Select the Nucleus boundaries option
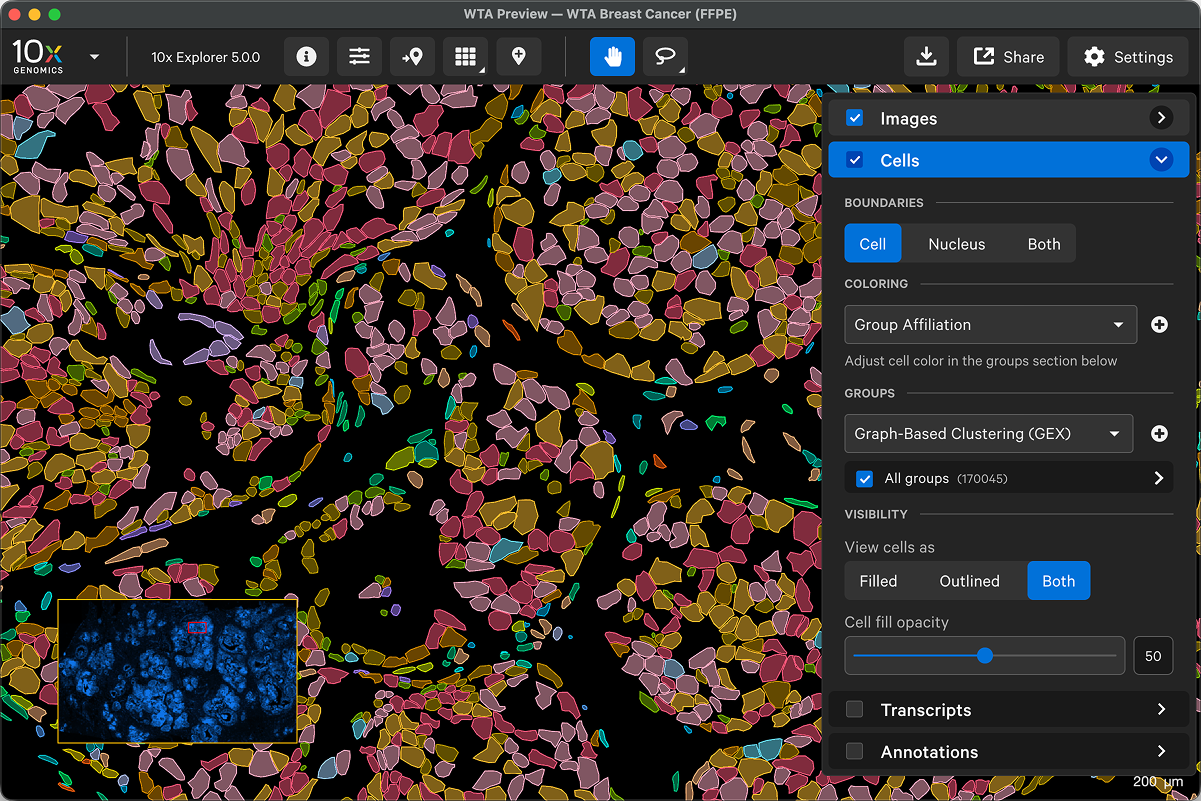The width and height of the screenshot is (1201, 801). (957, 244)
